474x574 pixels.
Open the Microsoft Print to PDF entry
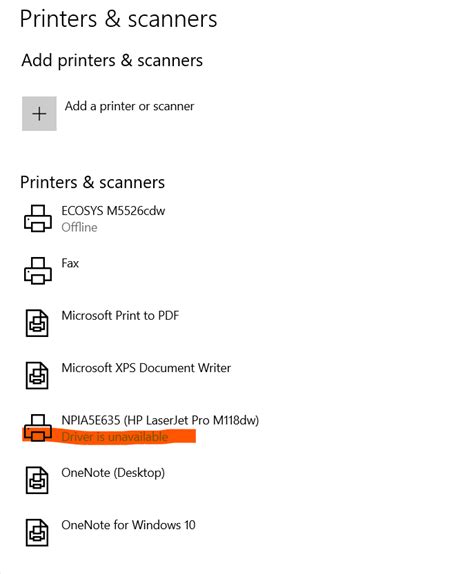coord(120,316)
